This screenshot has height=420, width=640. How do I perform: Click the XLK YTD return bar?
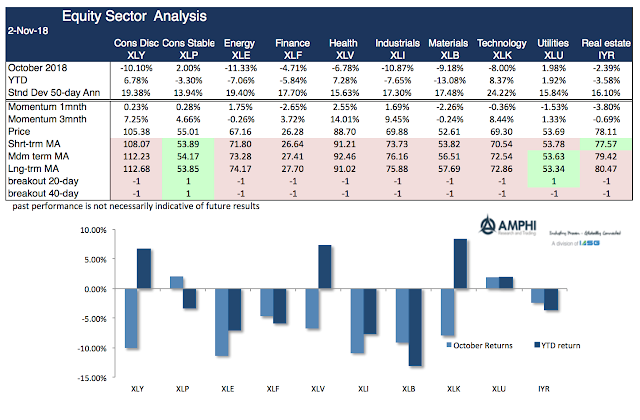(x=460, y=264)
